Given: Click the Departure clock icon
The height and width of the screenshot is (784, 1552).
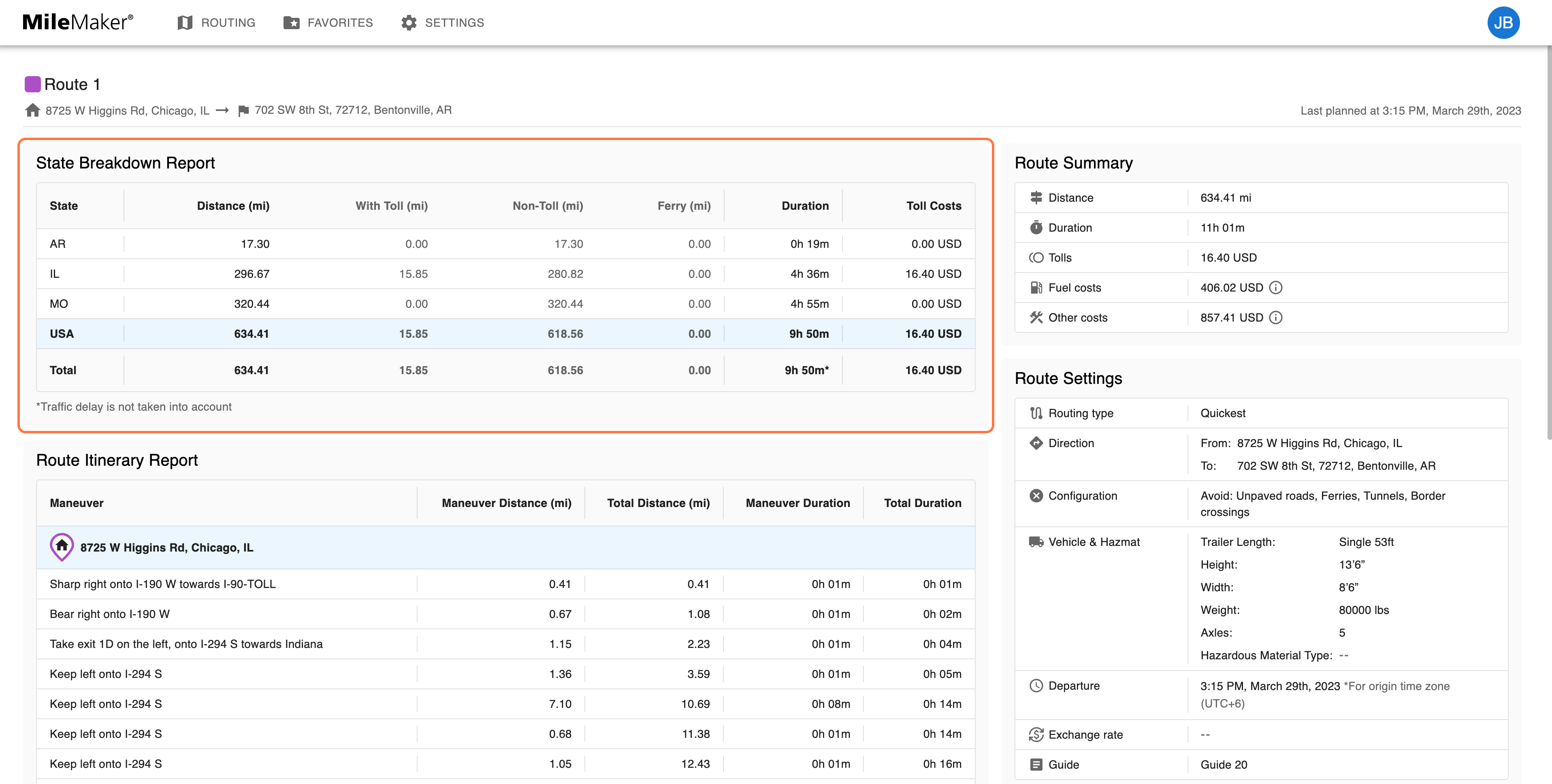Looking at the screenshot, I should 1036,686.
